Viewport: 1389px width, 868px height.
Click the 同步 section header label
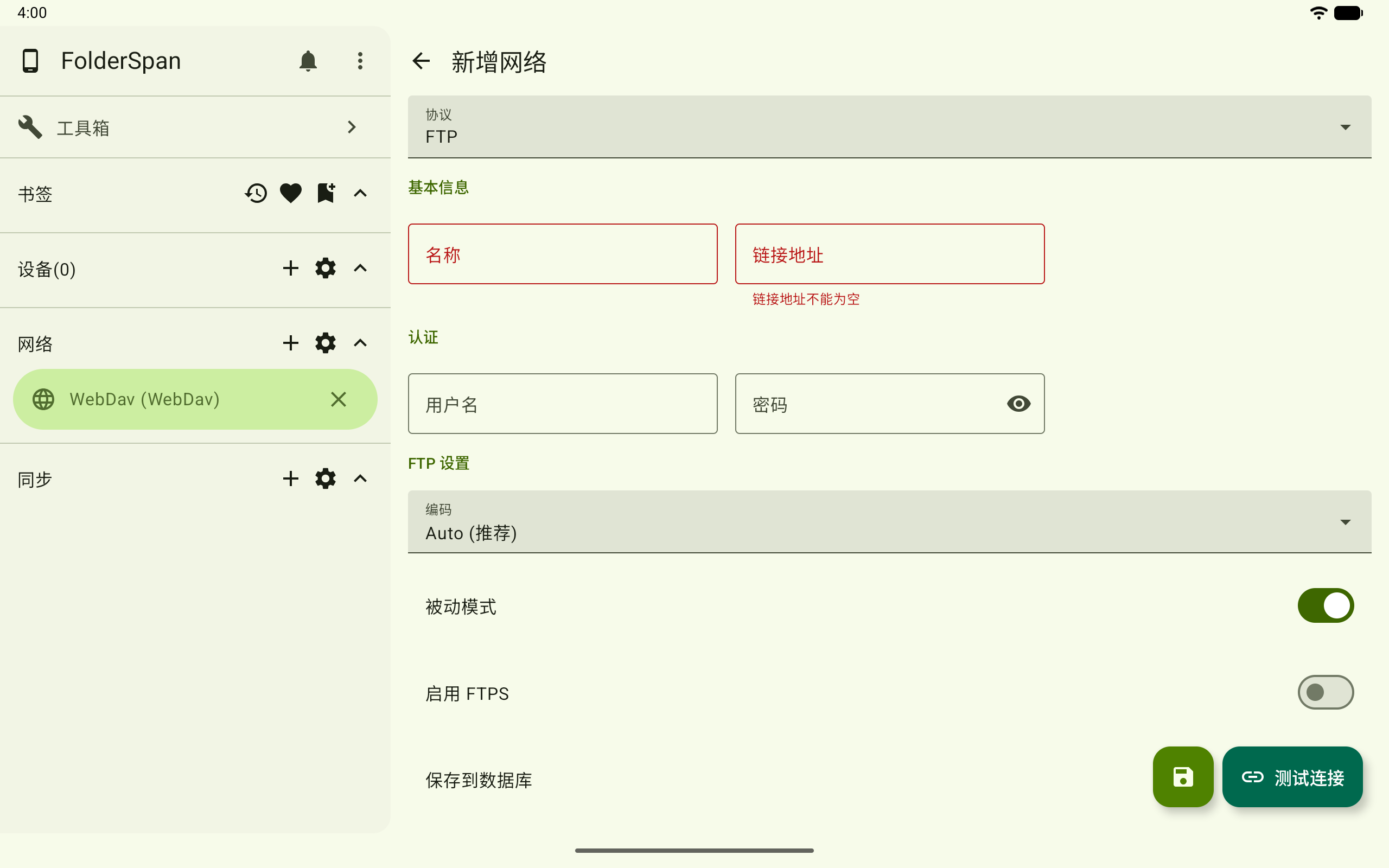coord(35,480)
